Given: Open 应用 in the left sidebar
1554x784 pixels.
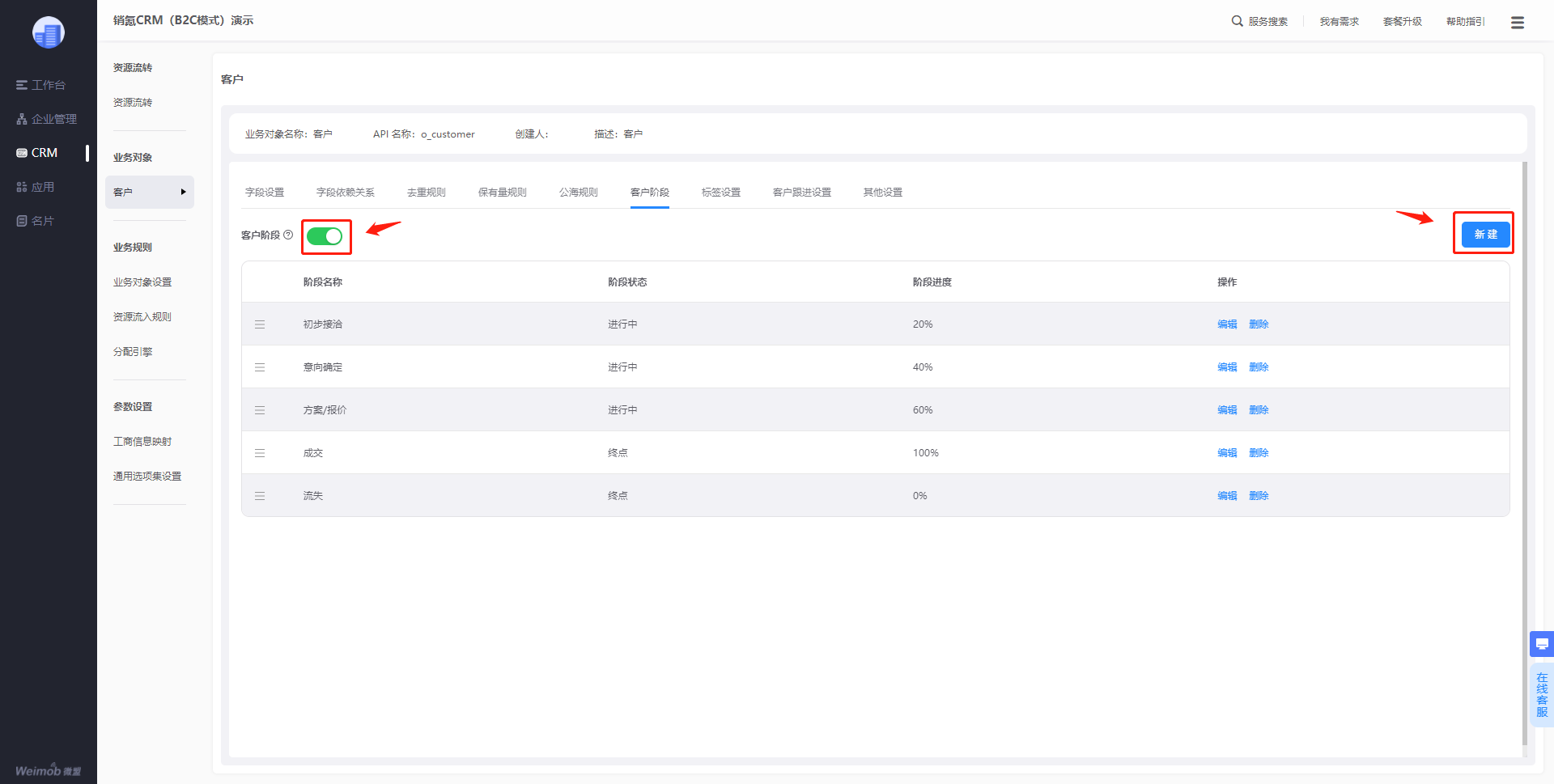Looking at the screenshot, I should [36, 187].
